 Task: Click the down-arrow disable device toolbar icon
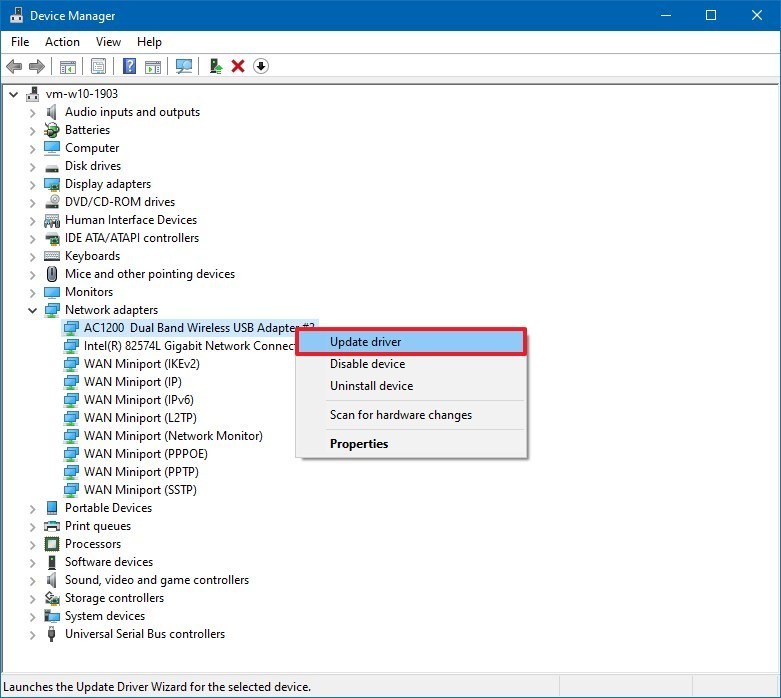coord(261,66)
